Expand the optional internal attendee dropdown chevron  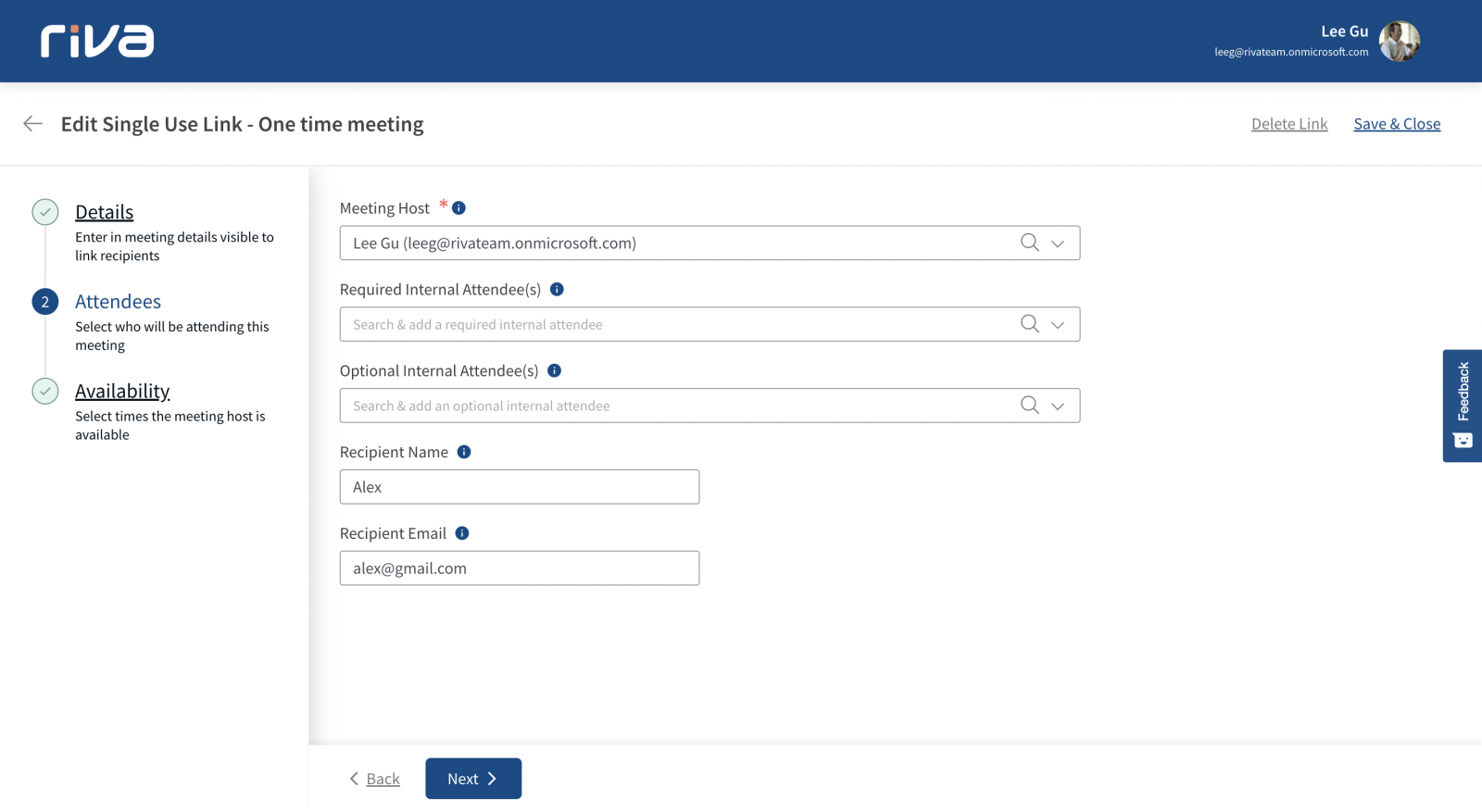coord(1058,406)
